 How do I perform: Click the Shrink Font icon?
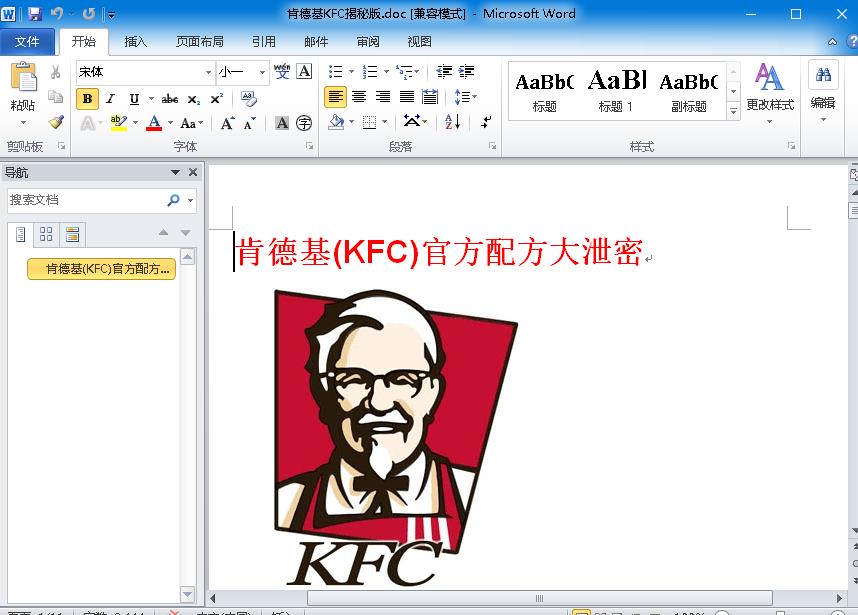click(x=250, y=123)
